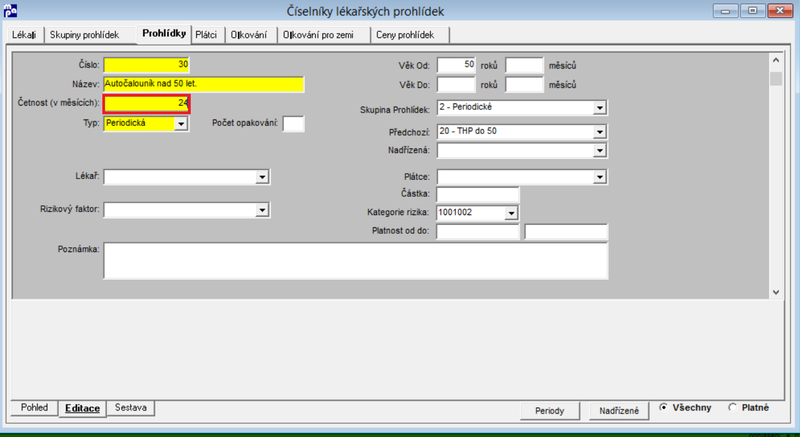Open the Předchozí dropdown list
The height and width of the screenshot is (437, 800).
tap(599, 132)
